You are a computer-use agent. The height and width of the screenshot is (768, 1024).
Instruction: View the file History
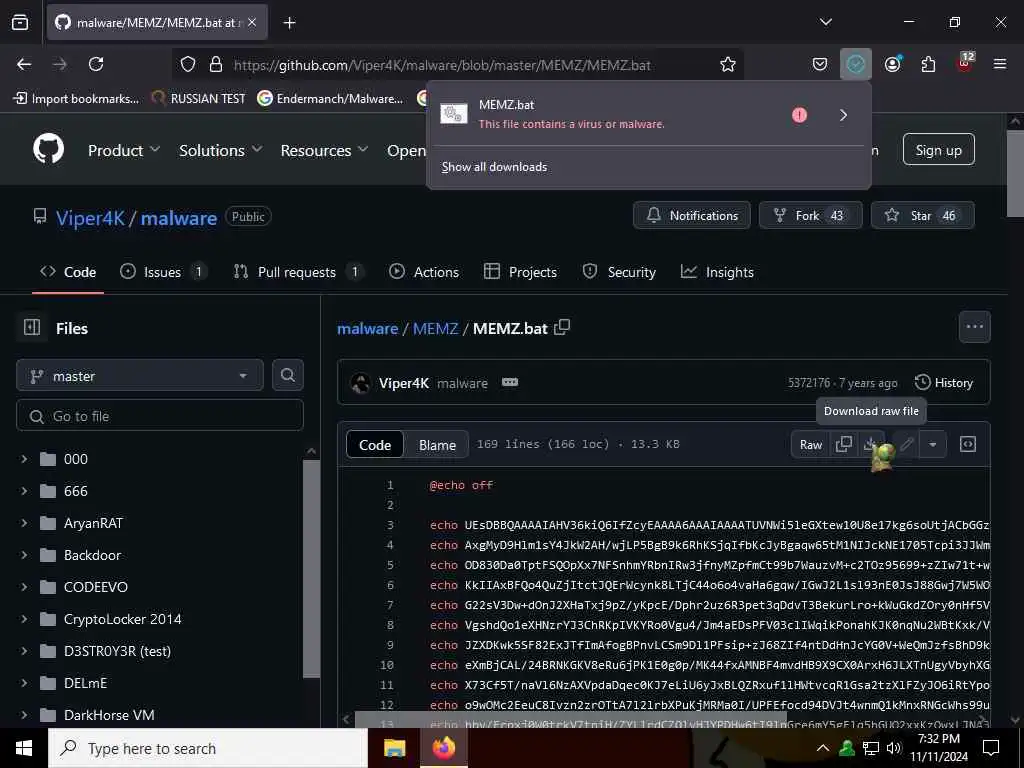point(944,383)
